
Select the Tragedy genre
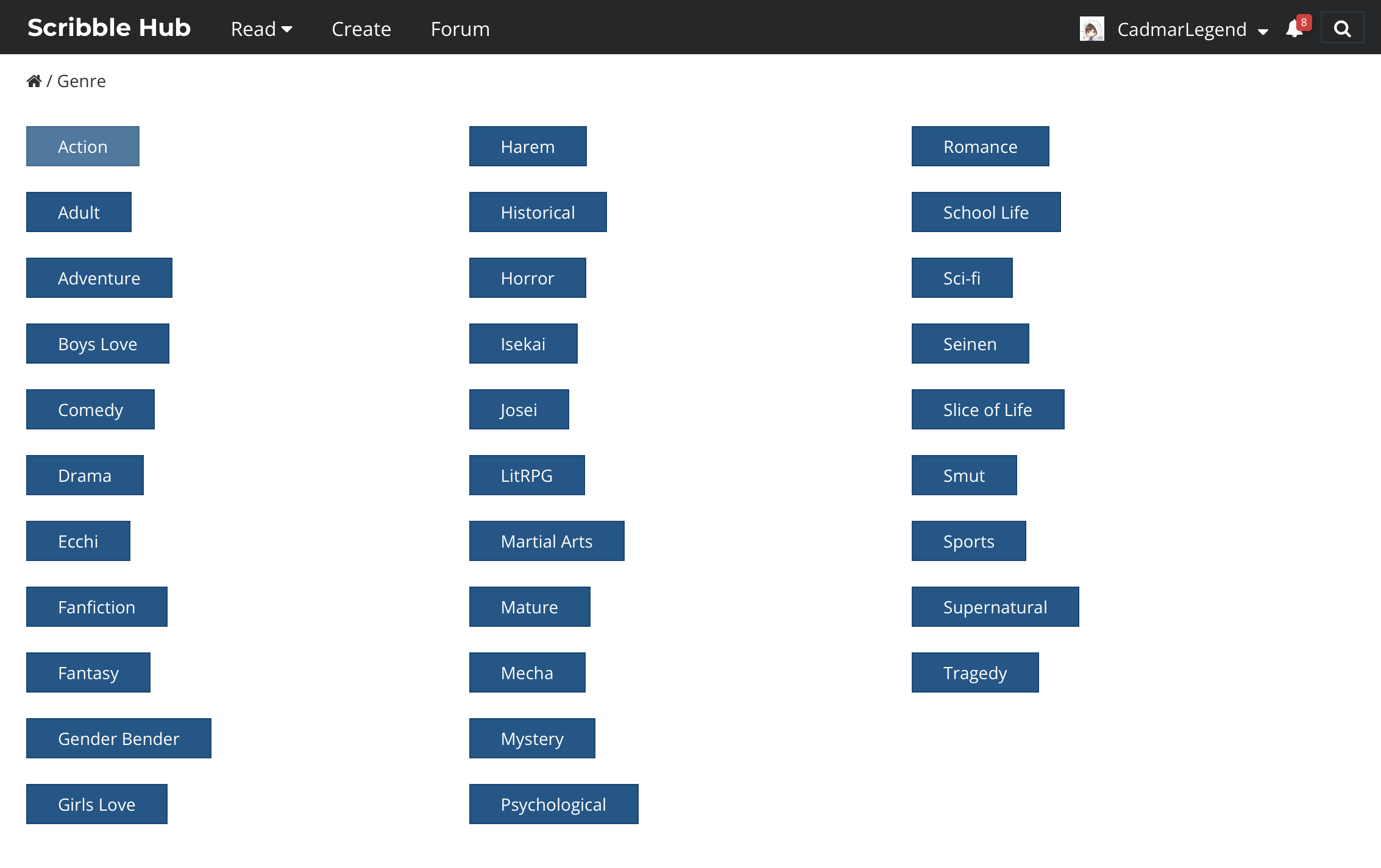point(975,672)
